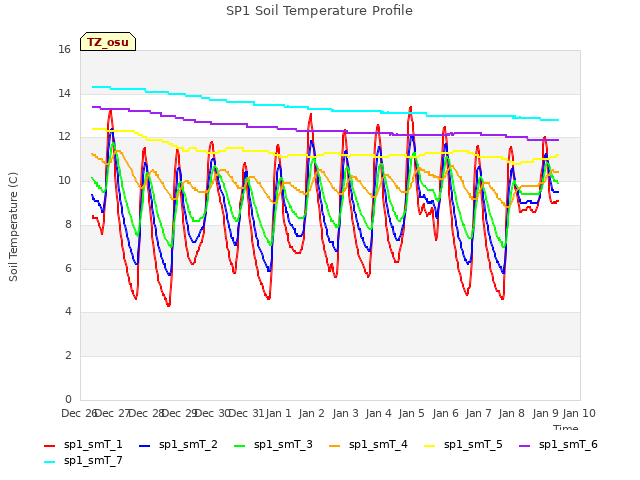Click the TZ_osu annotation label
This screenshot has width=640, height=480.
tap(108, 42)
